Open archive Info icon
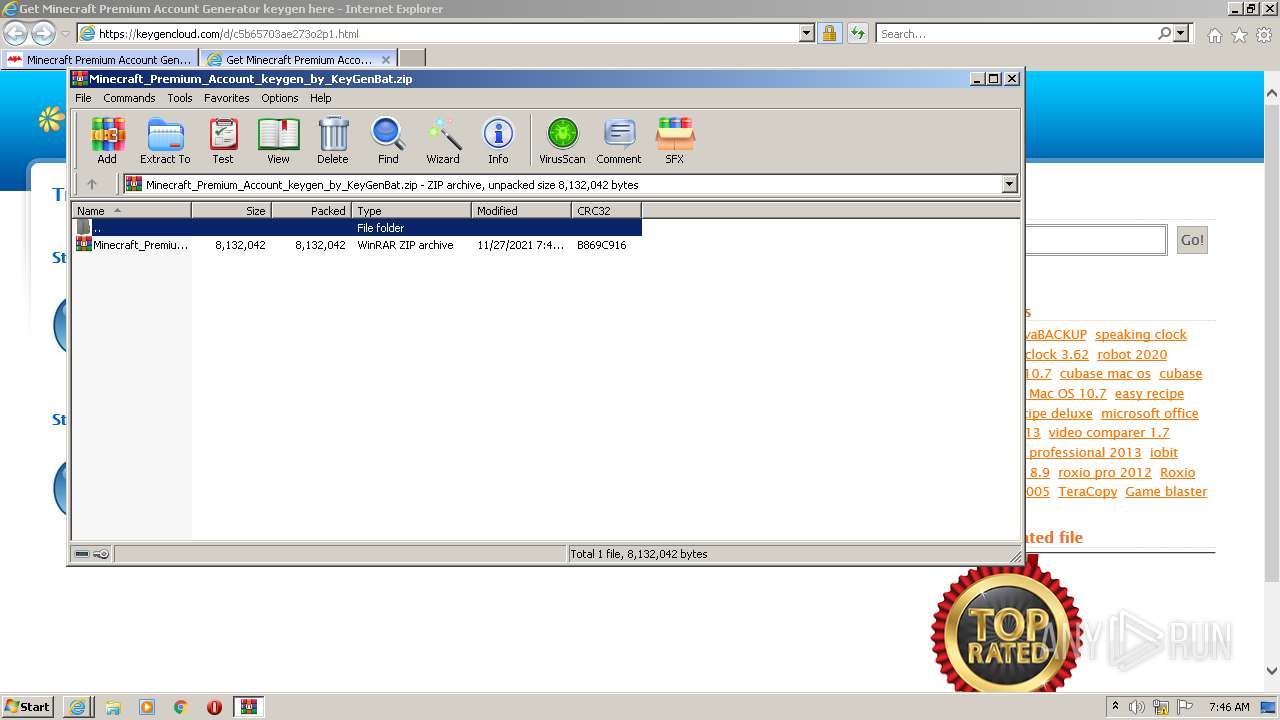 click(498, 140)
